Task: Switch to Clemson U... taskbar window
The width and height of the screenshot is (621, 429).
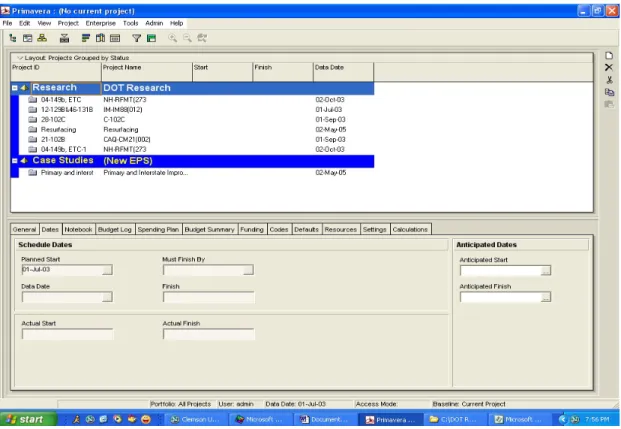Action: tap(195, 419)
